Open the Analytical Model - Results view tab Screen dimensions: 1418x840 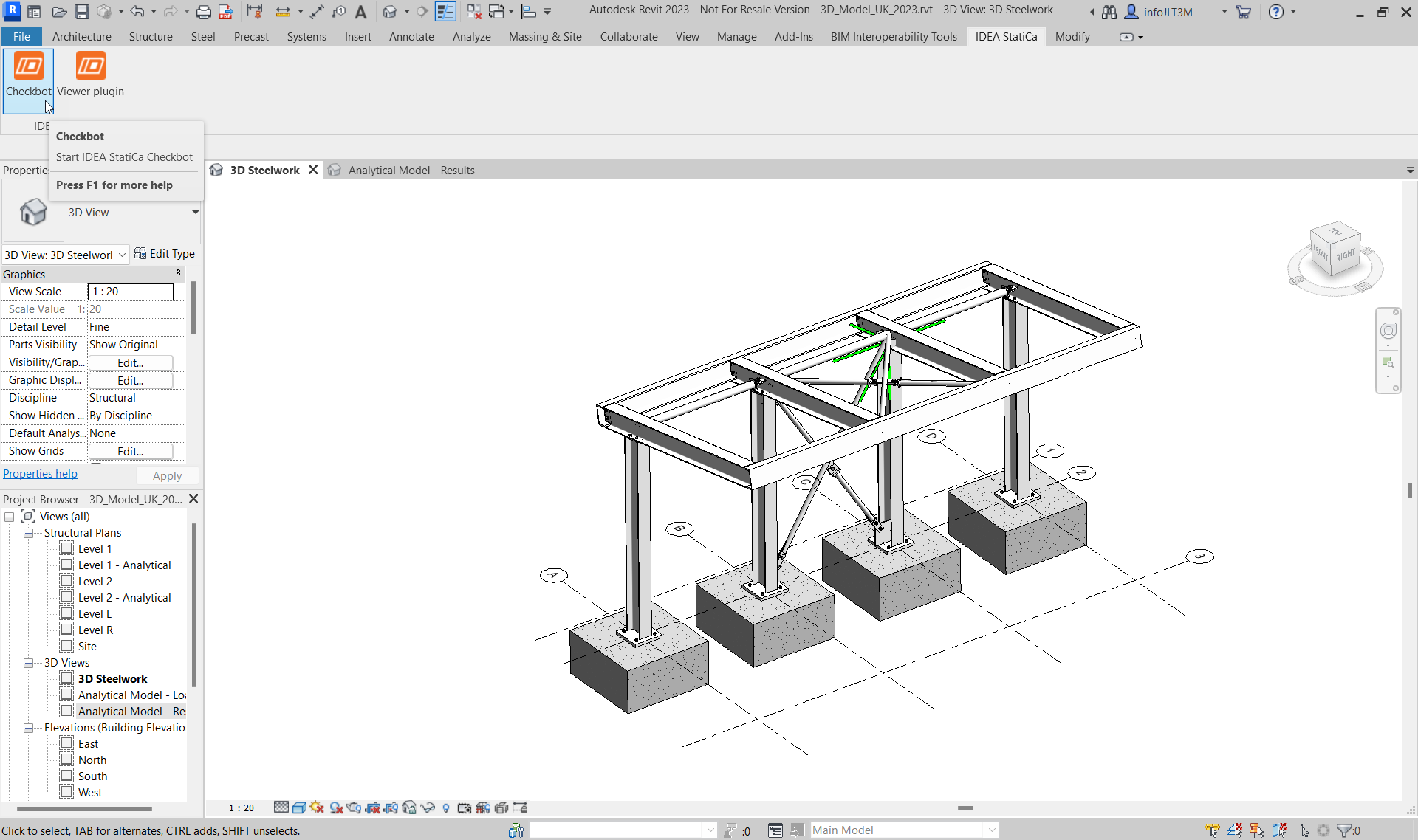[x=411, y=170]
